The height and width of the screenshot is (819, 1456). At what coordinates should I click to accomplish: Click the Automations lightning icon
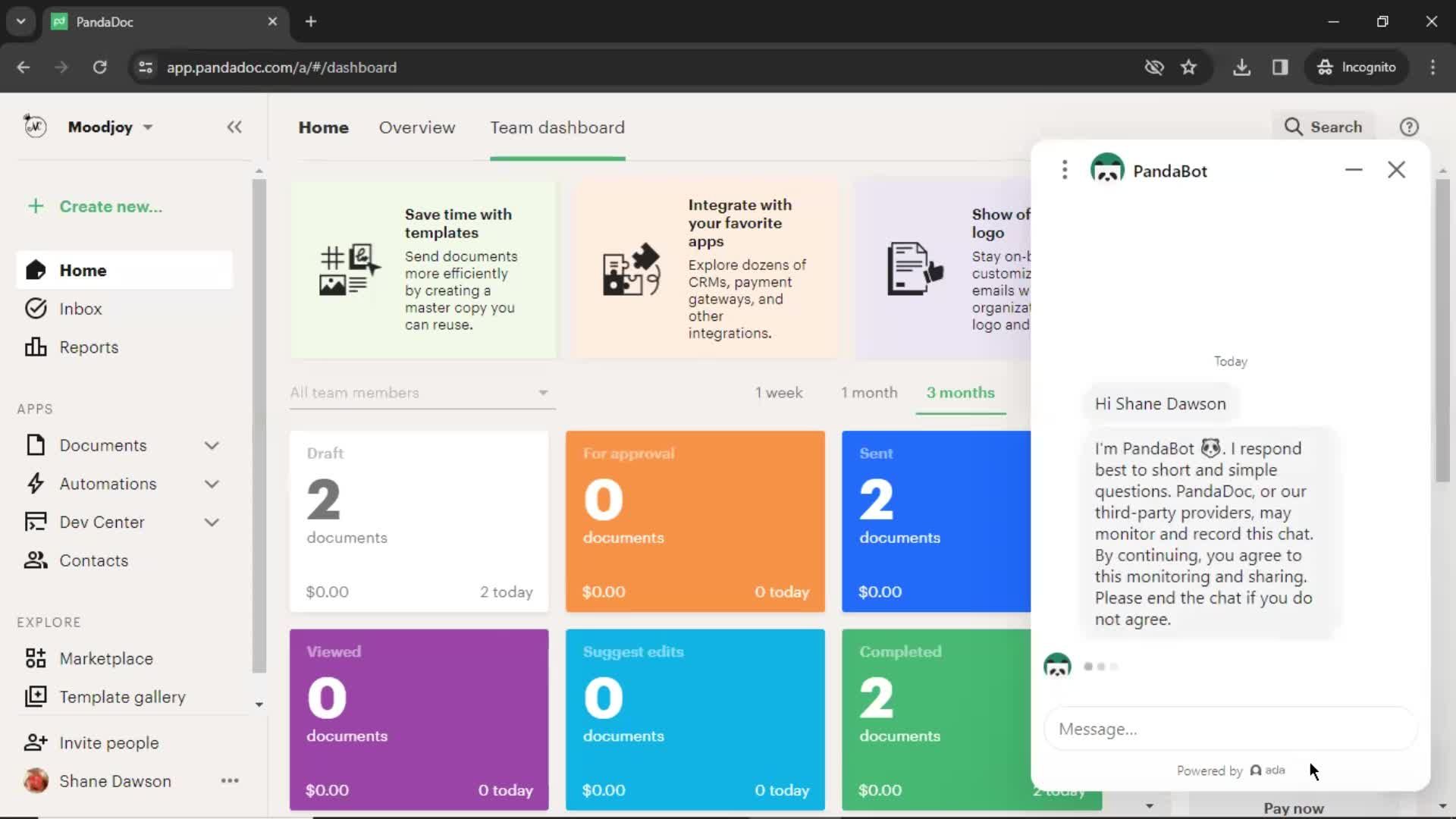tap(36, 484)
